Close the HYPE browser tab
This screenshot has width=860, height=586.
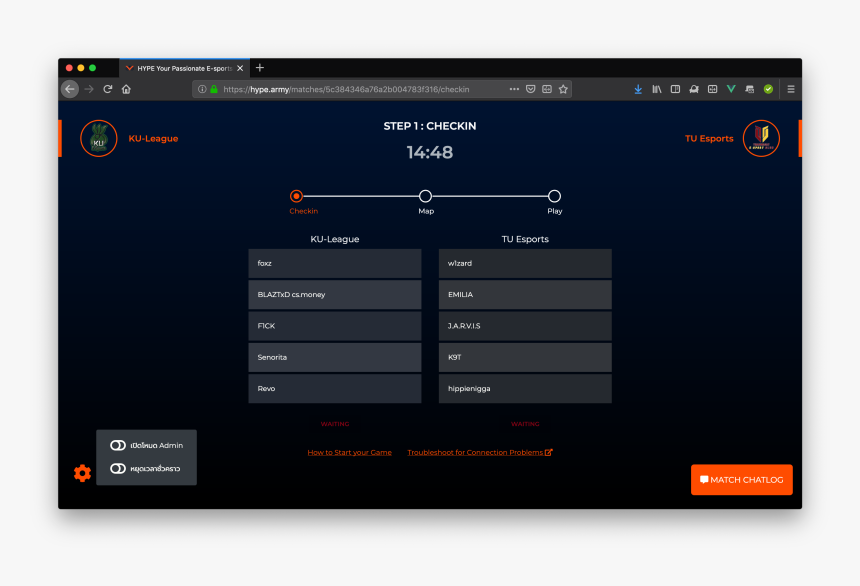coord(240,68)
